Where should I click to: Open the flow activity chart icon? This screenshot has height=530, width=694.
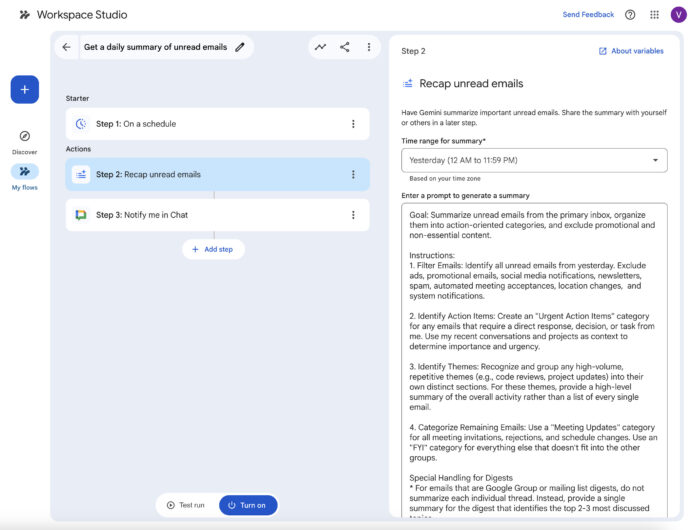(x=320, y=47)
